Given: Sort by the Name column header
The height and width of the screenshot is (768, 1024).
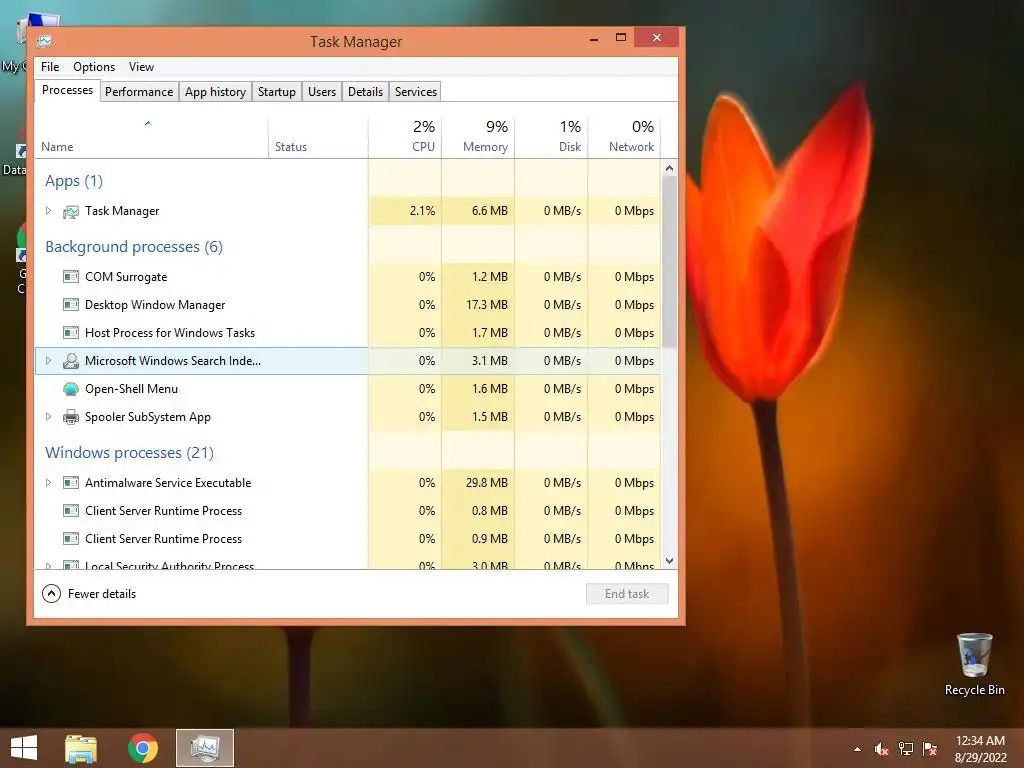Looking at the screenshot, I should (x=152, y=137).
